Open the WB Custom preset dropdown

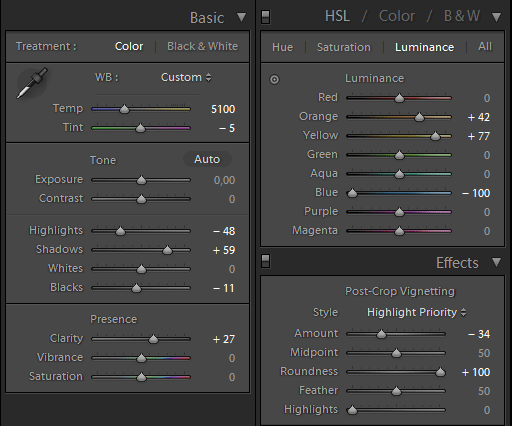(186, 77)
